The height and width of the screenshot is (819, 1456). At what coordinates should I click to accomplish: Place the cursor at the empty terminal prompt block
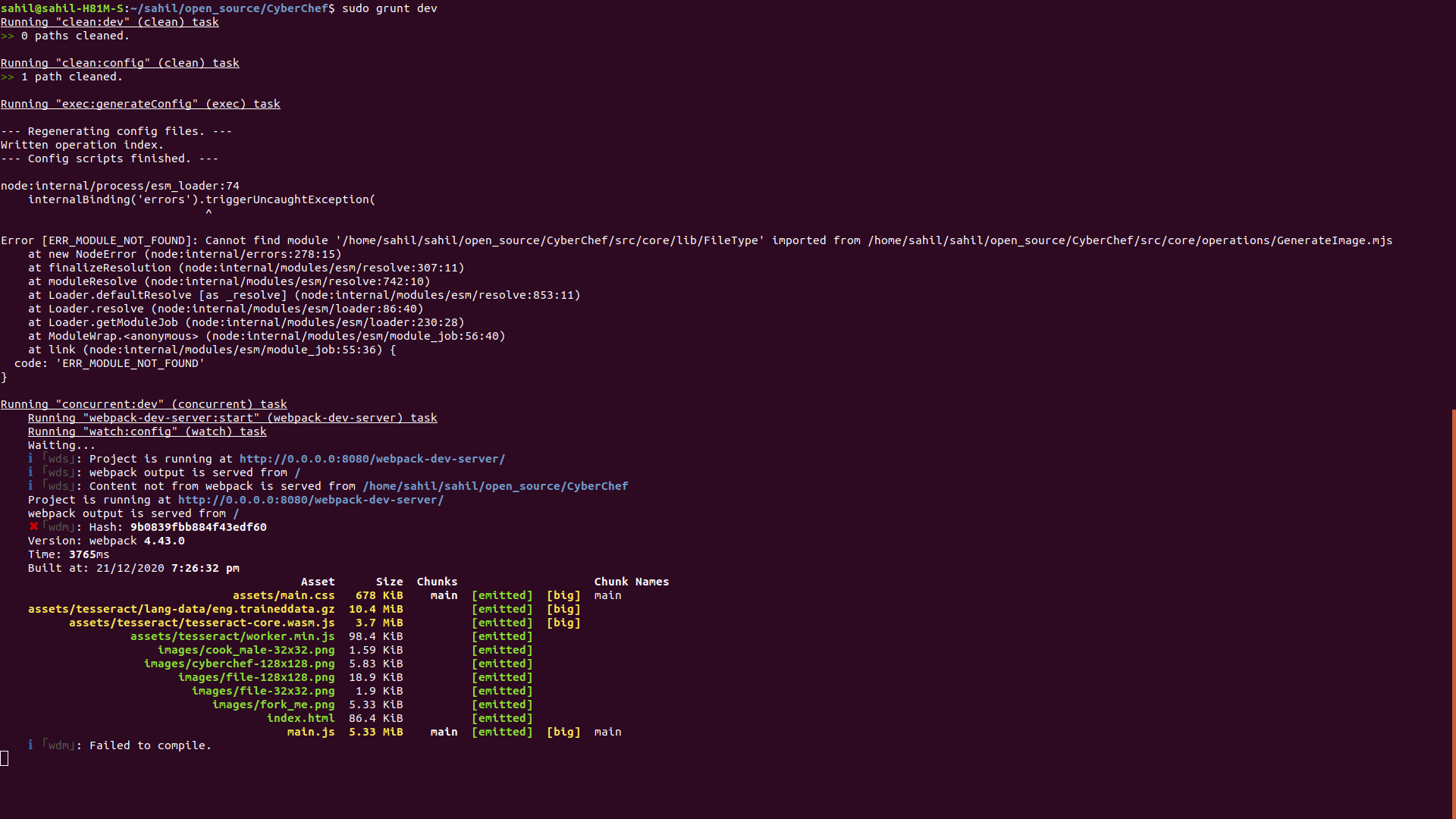[6, 758]
